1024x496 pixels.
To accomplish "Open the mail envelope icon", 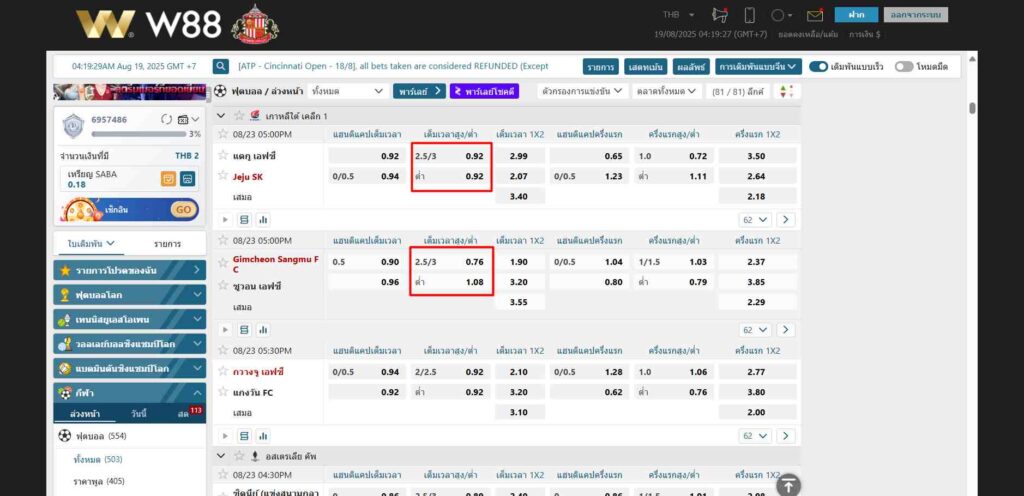I will point(814,15).
